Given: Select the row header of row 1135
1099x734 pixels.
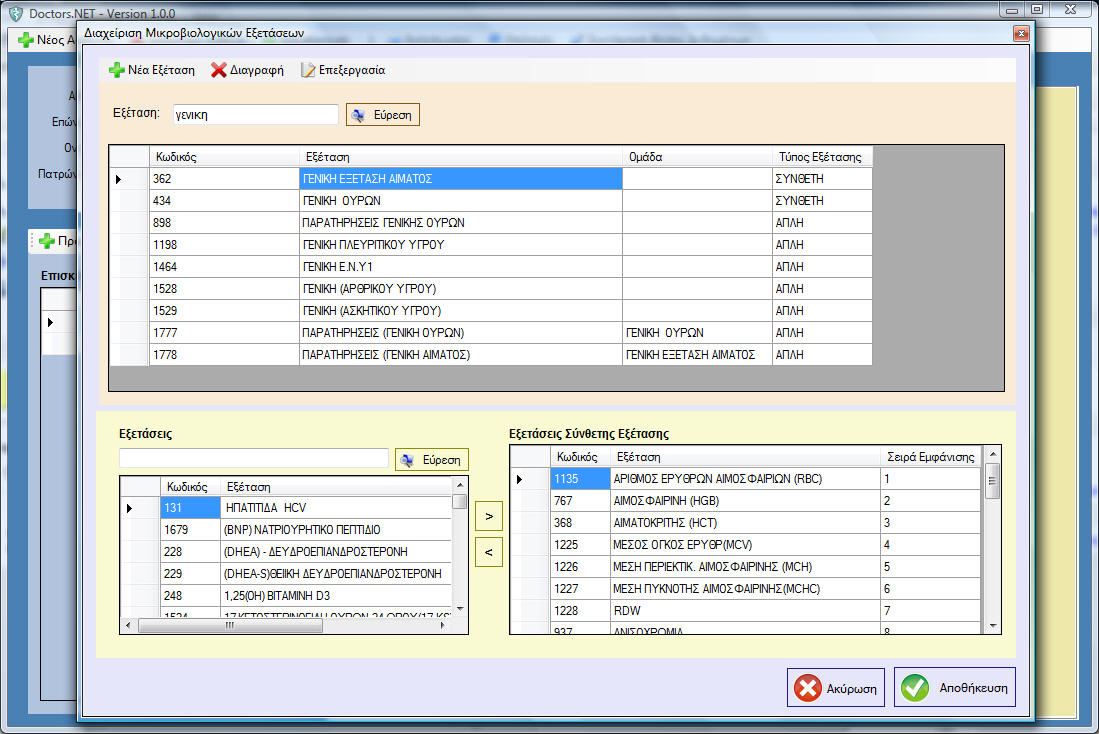Looking at the screenshot, I should pyautogui.click(x=530, y=479).
